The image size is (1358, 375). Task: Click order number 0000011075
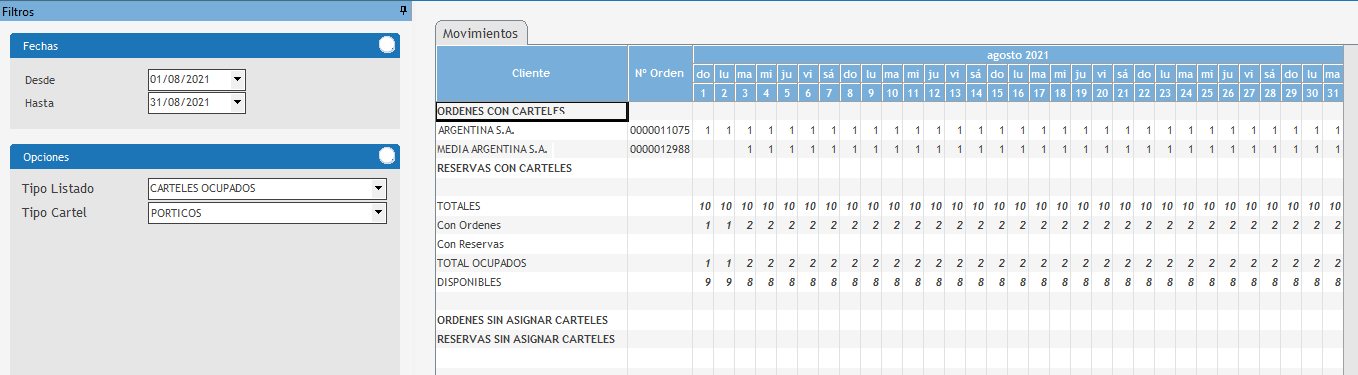660,130
